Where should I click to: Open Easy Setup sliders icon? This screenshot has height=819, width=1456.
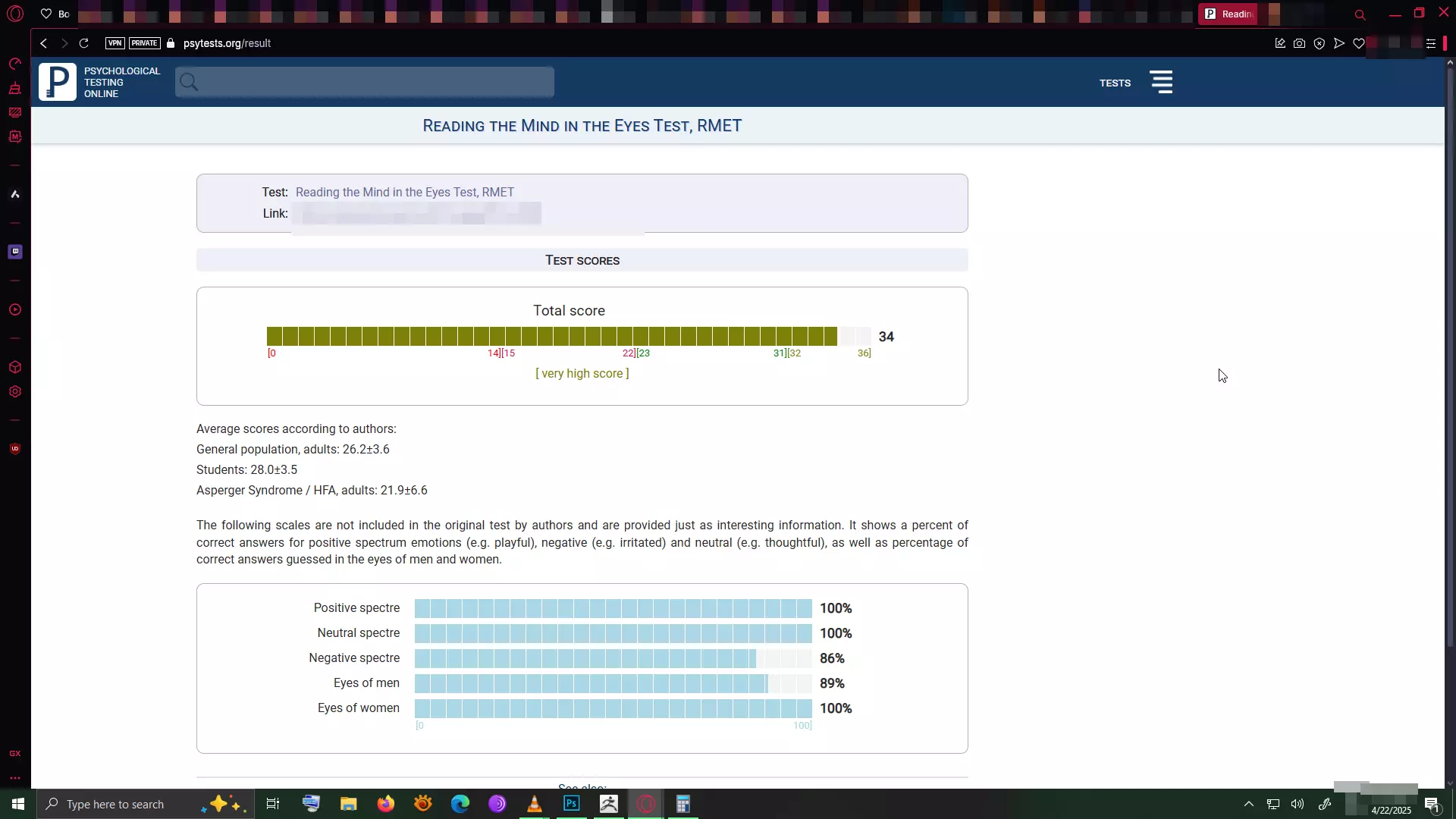(x=1431, y=43)
